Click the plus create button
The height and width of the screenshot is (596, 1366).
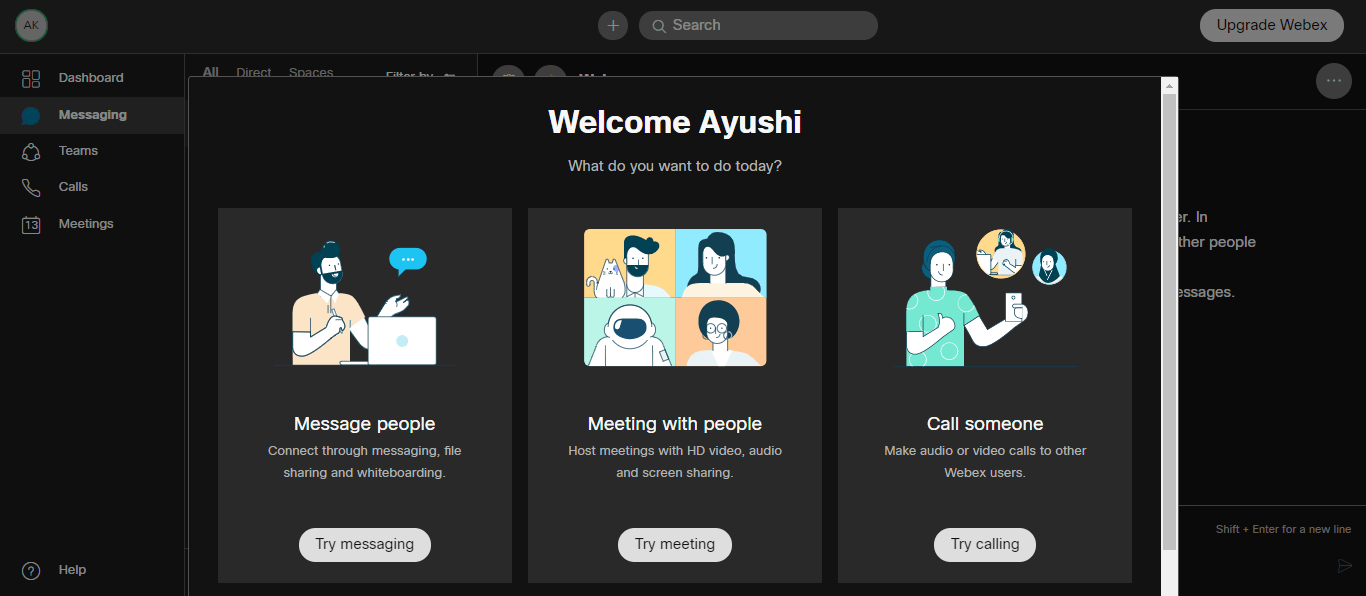[613, 25]
